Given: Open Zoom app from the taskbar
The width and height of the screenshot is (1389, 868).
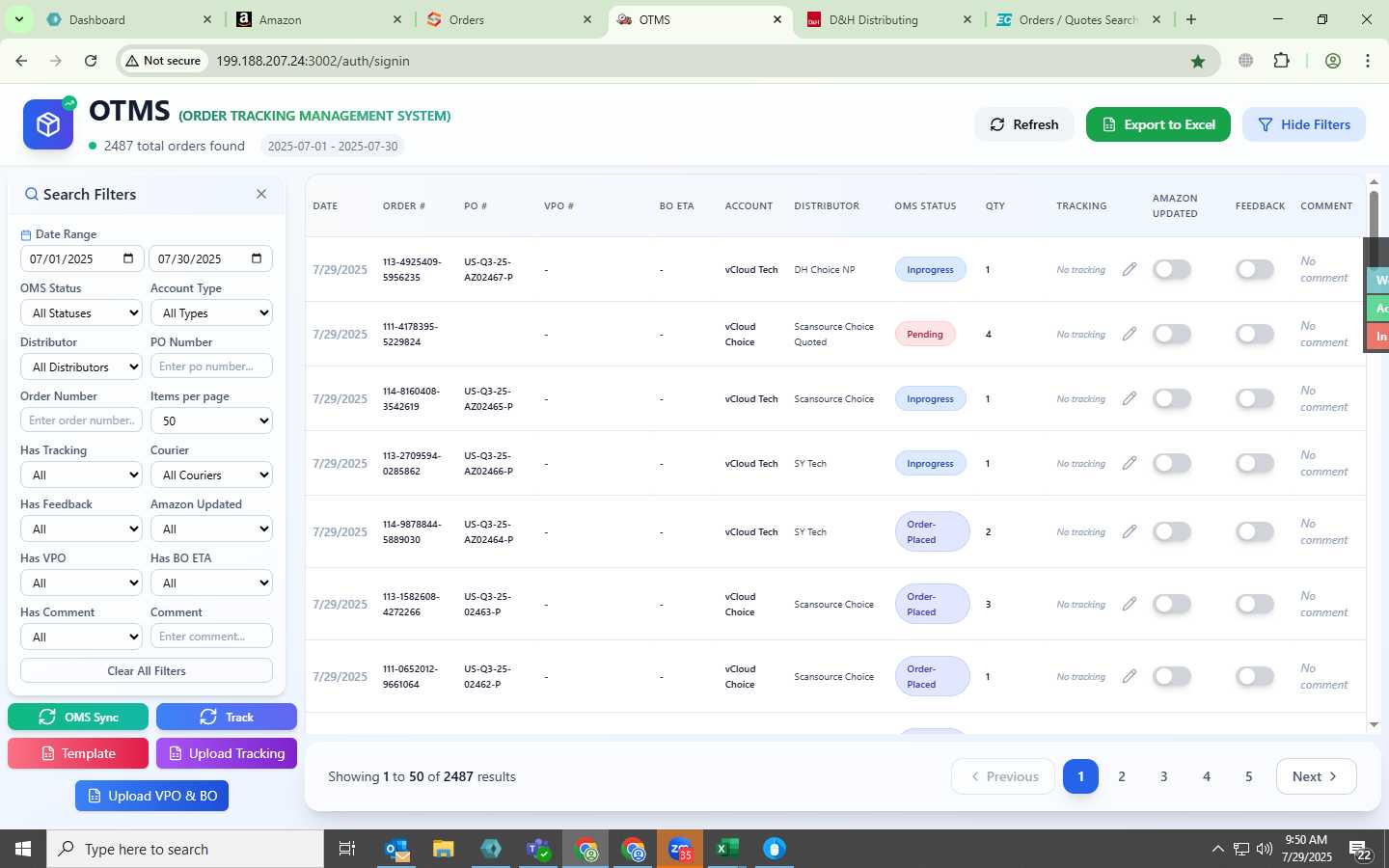Looking at the screenshot, I should tap(680, 849).
